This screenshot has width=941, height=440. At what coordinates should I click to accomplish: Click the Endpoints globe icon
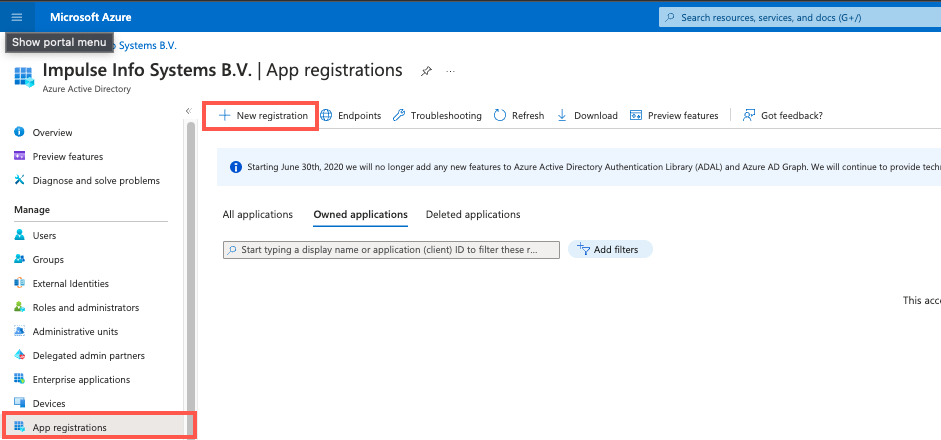click(x=326, y=115)
